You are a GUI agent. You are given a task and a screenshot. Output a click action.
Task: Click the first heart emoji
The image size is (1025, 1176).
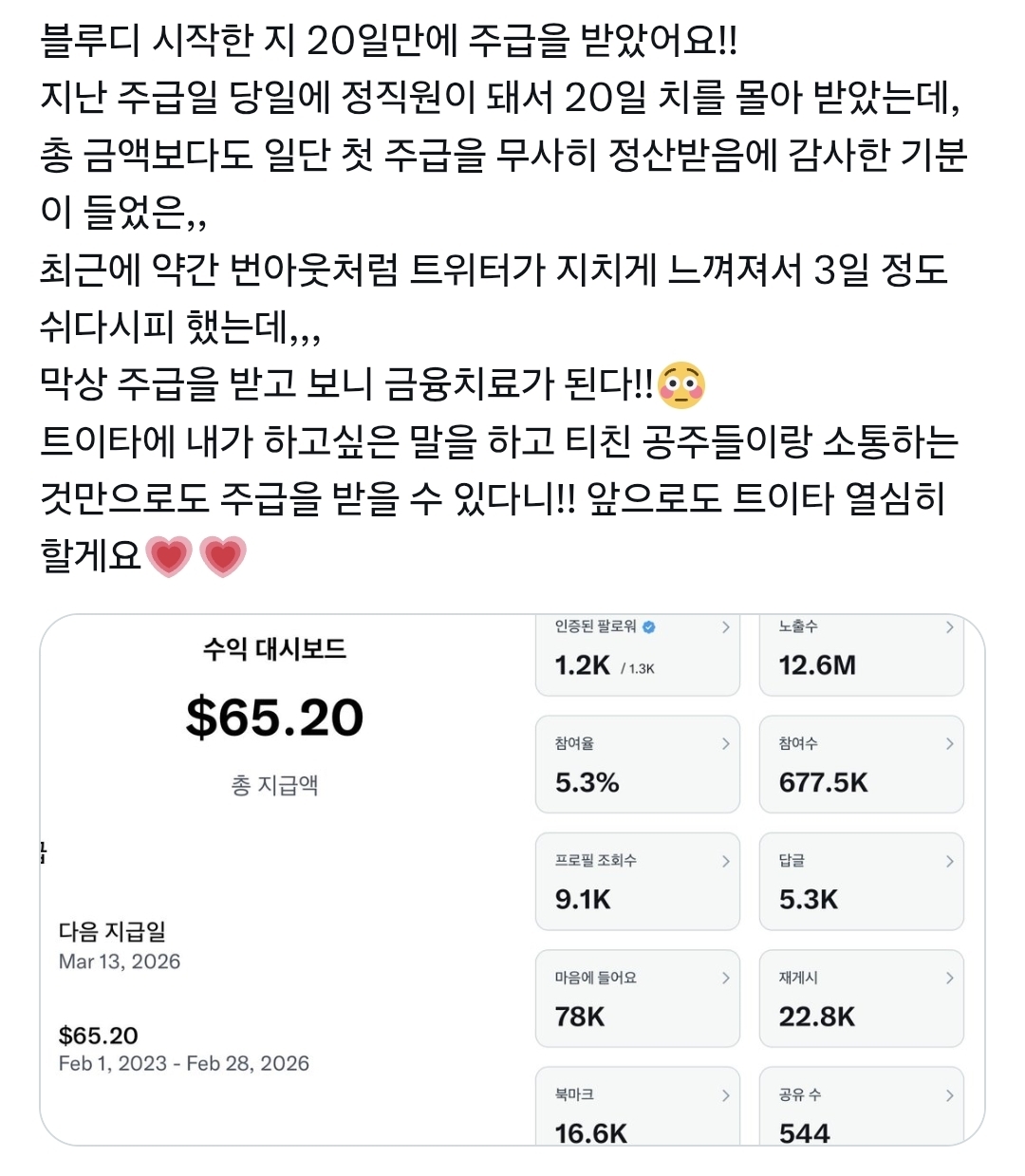click(x=169, y=556)
